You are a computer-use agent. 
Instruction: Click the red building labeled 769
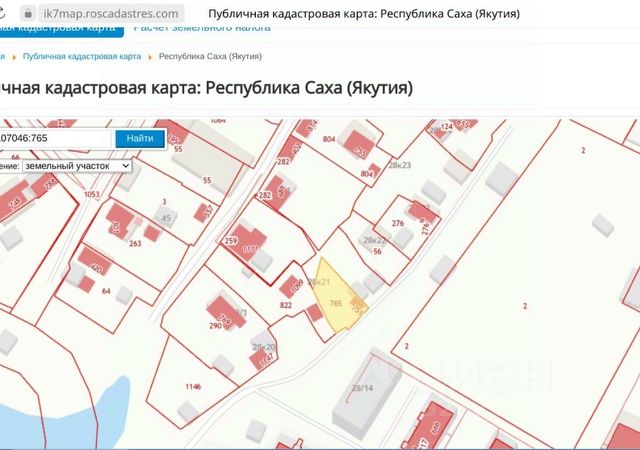click(x=226, y=313)
